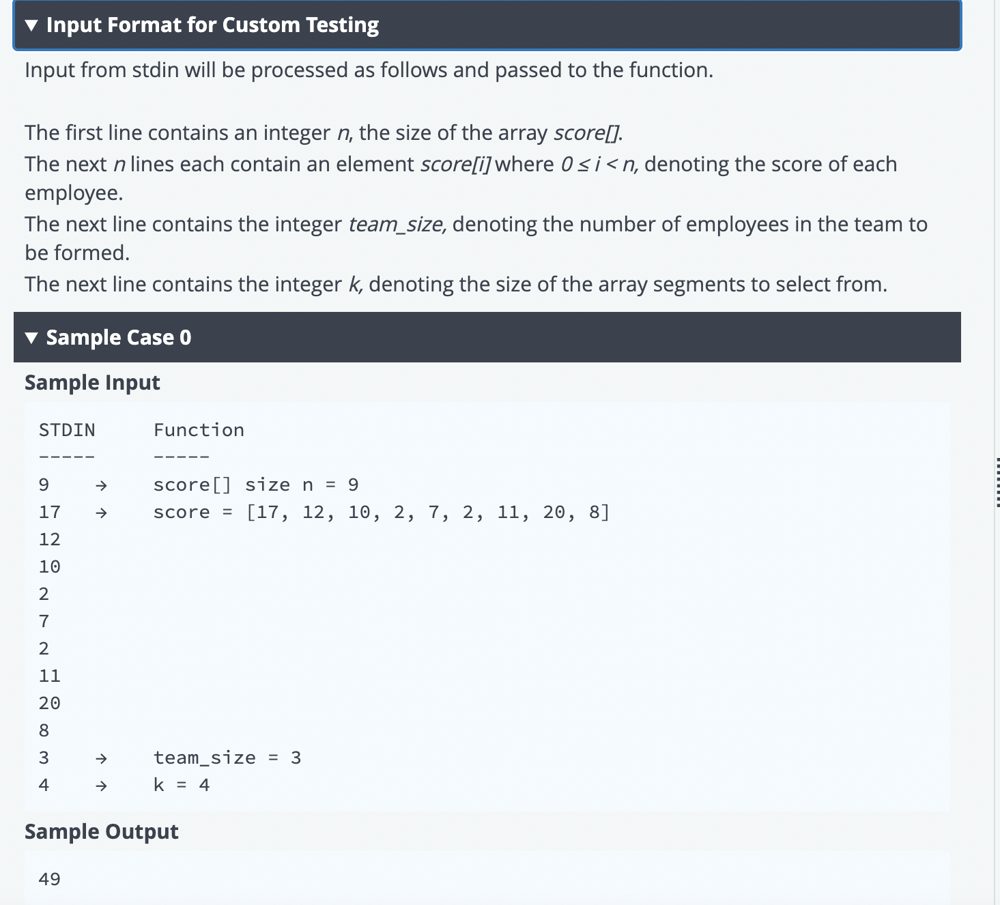The width and height of the screenshot is (1000, 905).
Task: Click the STDIN value 20 in sample input
Action: (49, 703)
